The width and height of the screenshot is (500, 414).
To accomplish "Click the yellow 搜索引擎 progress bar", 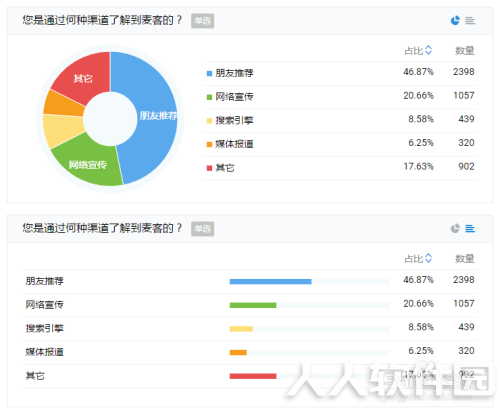I will click(241, 329).
